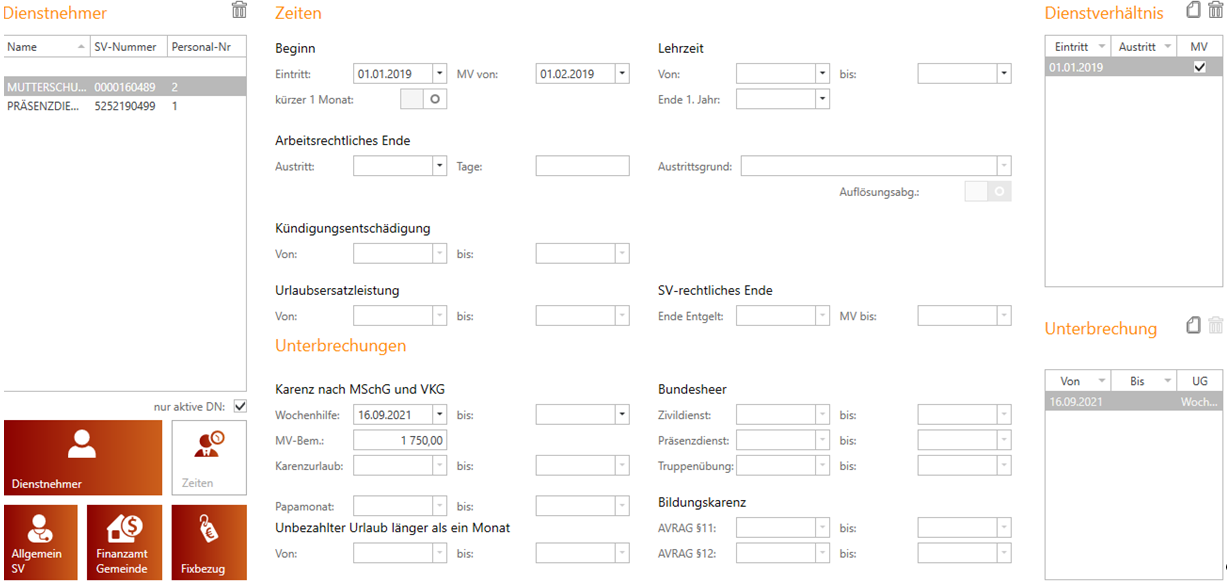Open the Eintritt date dropdown

pos(439,74)
